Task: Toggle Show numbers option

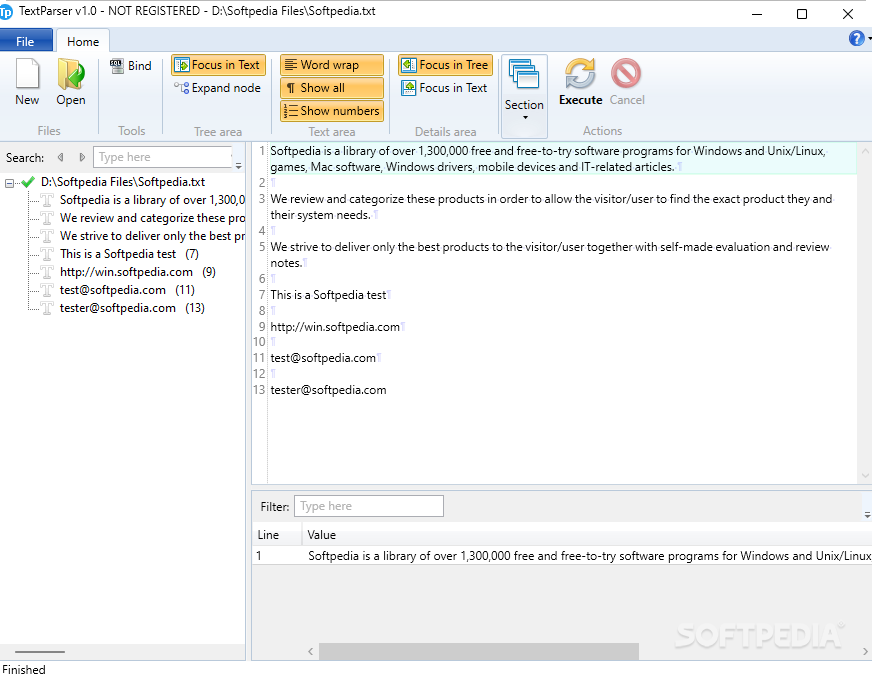Action: pos(332,111)
